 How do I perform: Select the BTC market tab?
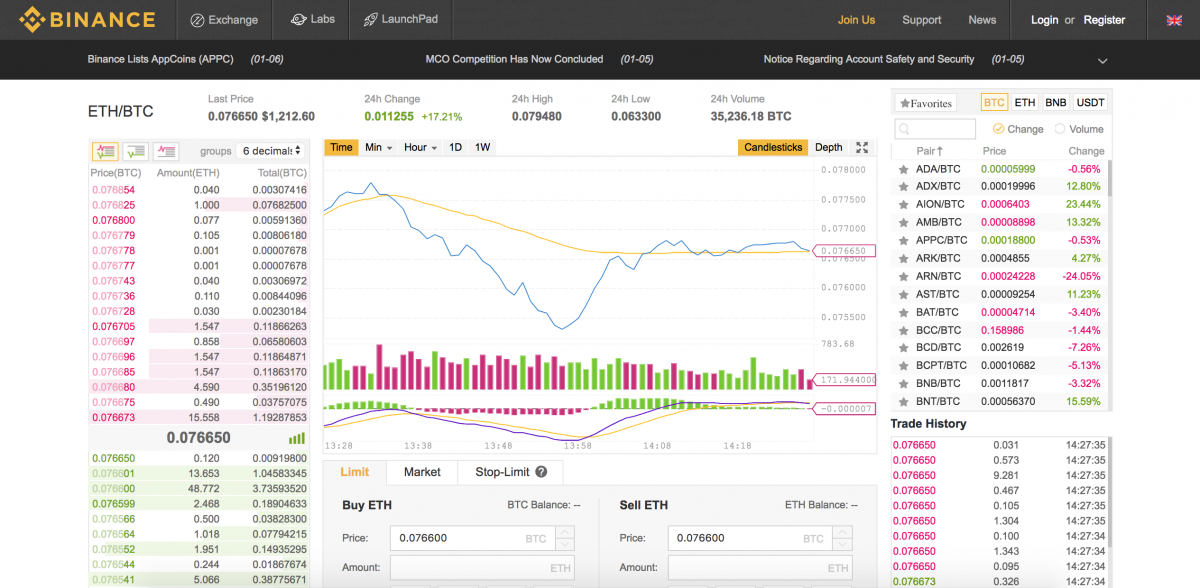click(994, 103)
